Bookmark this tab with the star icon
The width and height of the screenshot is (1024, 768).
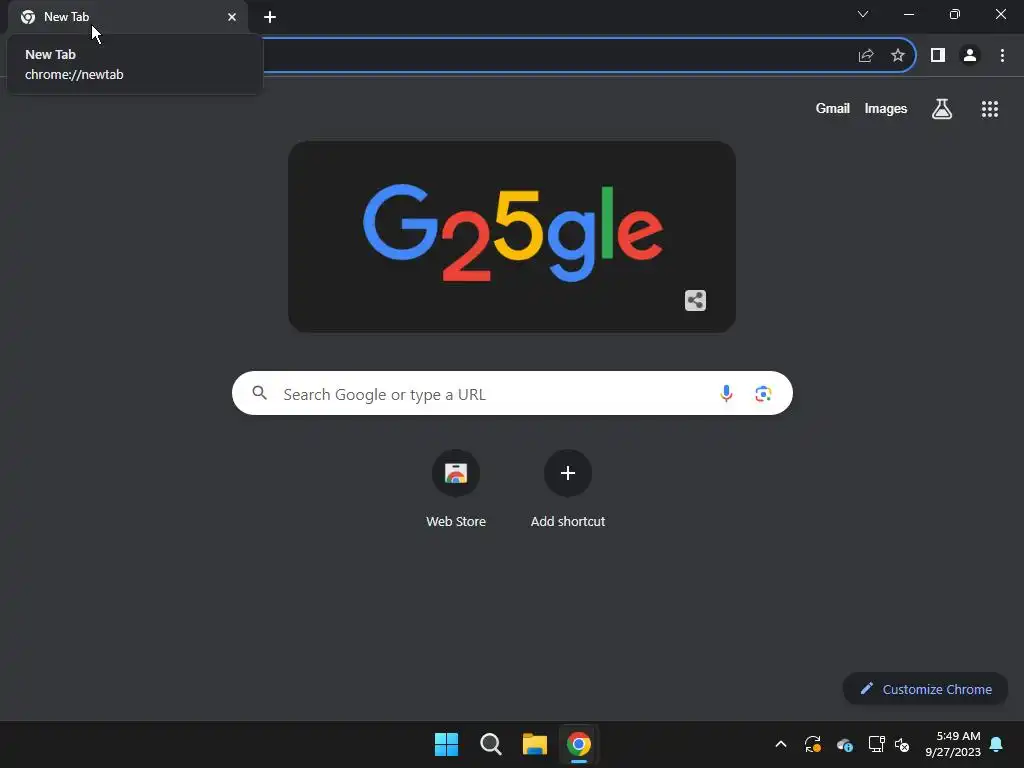(898, 56)
